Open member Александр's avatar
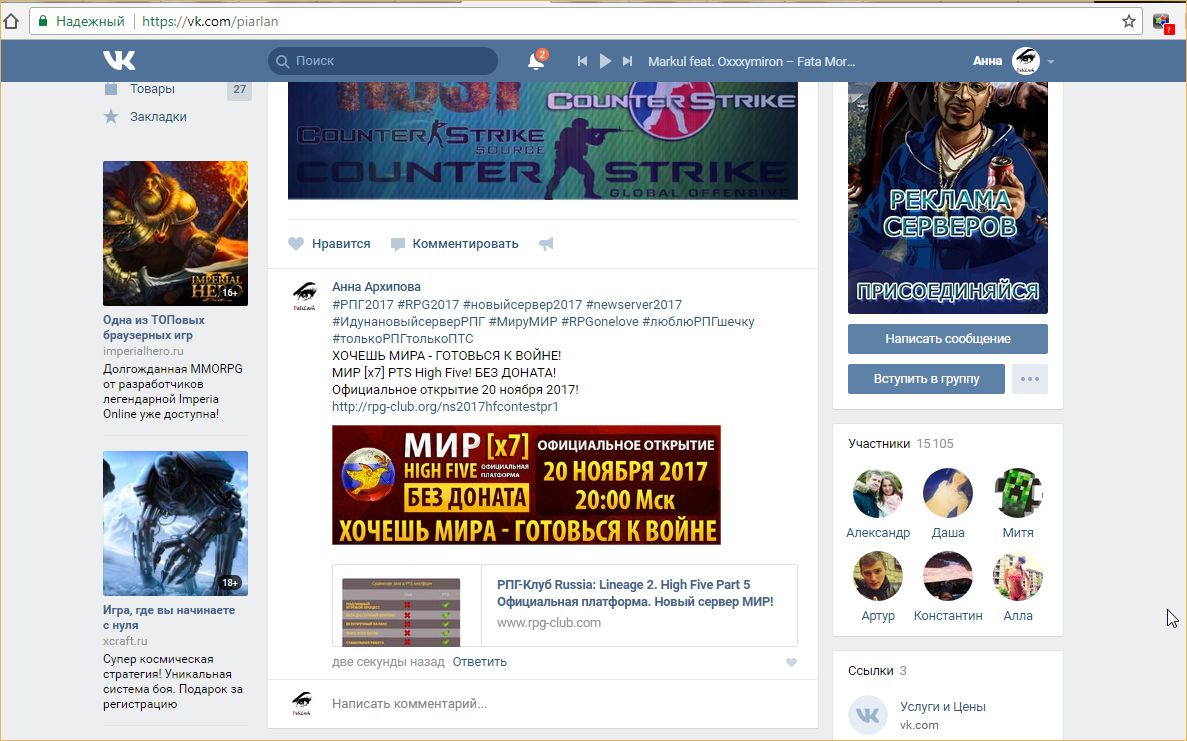 tap(878, 493)
